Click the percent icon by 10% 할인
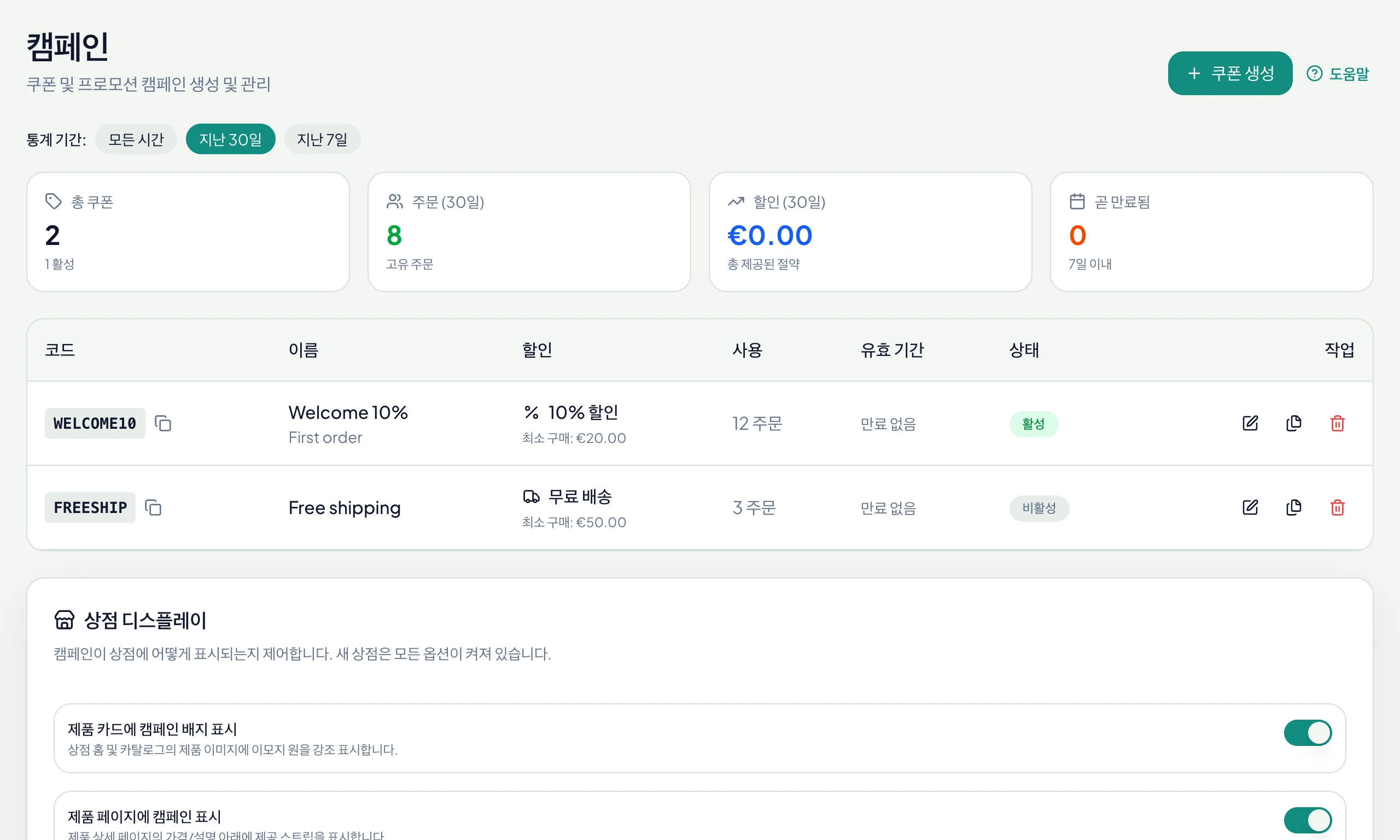The height and width of the screenshot is (840, 1400). click(531, 413)
